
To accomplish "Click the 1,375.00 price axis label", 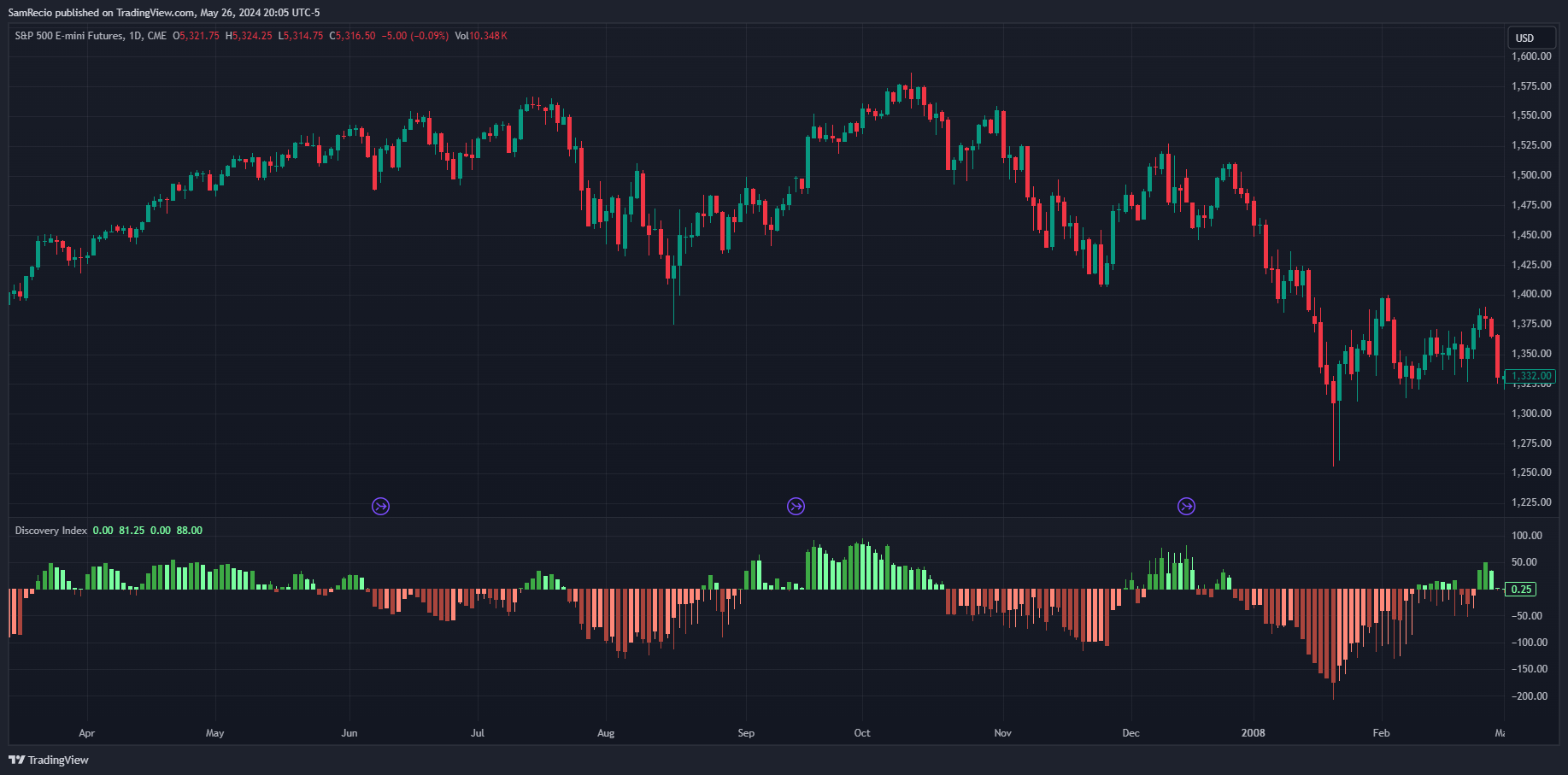I will pyautogui.click(x=1531, y=324).
